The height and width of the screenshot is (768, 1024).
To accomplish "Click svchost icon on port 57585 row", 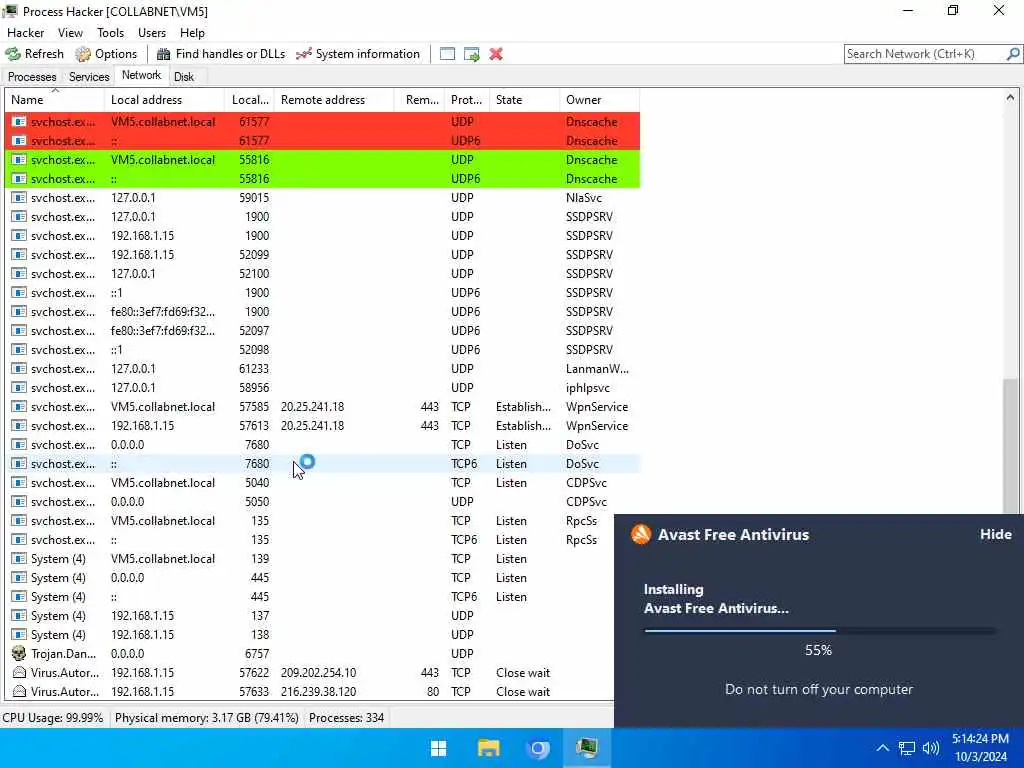I will [x=19, y=407].
